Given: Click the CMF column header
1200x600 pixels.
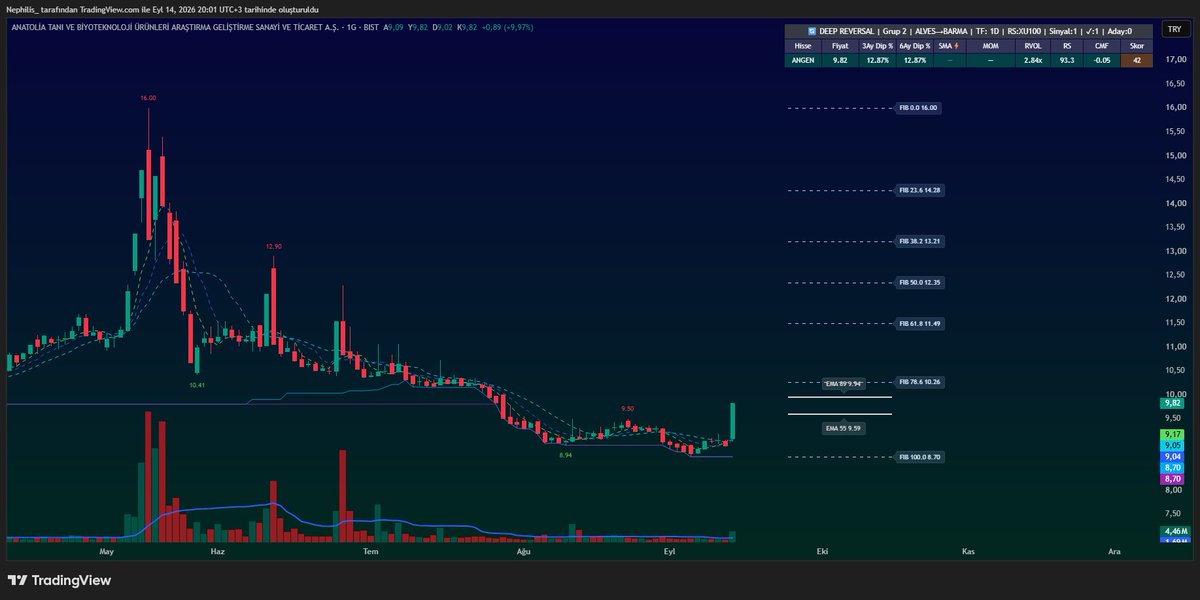Looking at the screenshot, I should click(x=1102, y=46).
